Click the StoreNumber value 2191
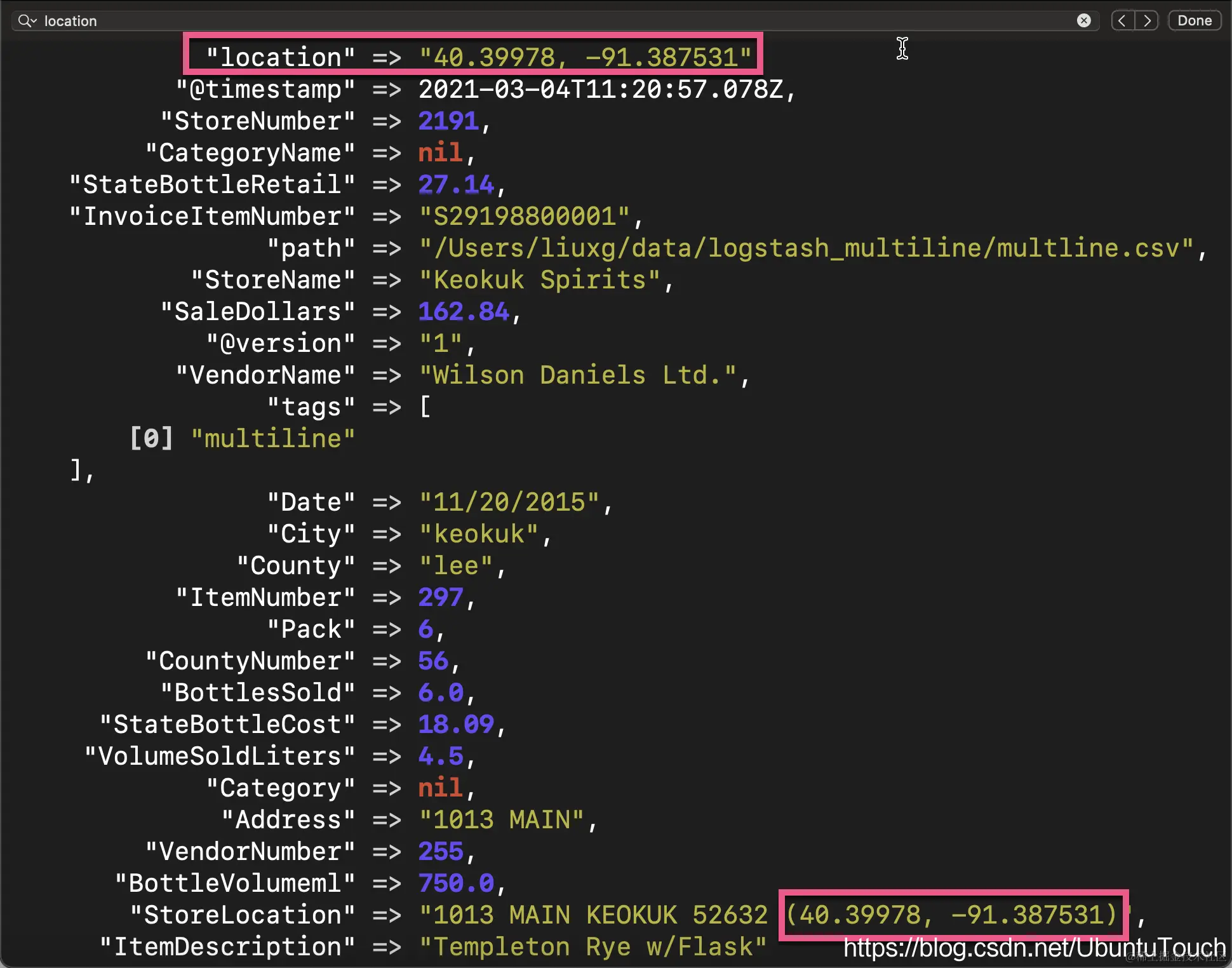 click(x=448, y=121)
